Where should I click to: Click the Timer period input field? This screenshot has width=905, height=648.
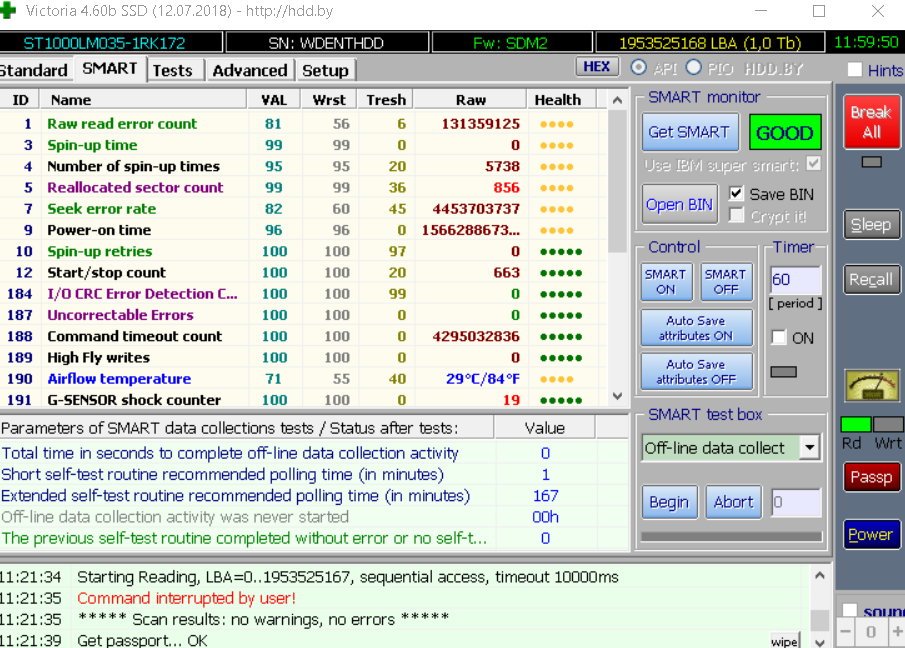[x=795, y=281]
